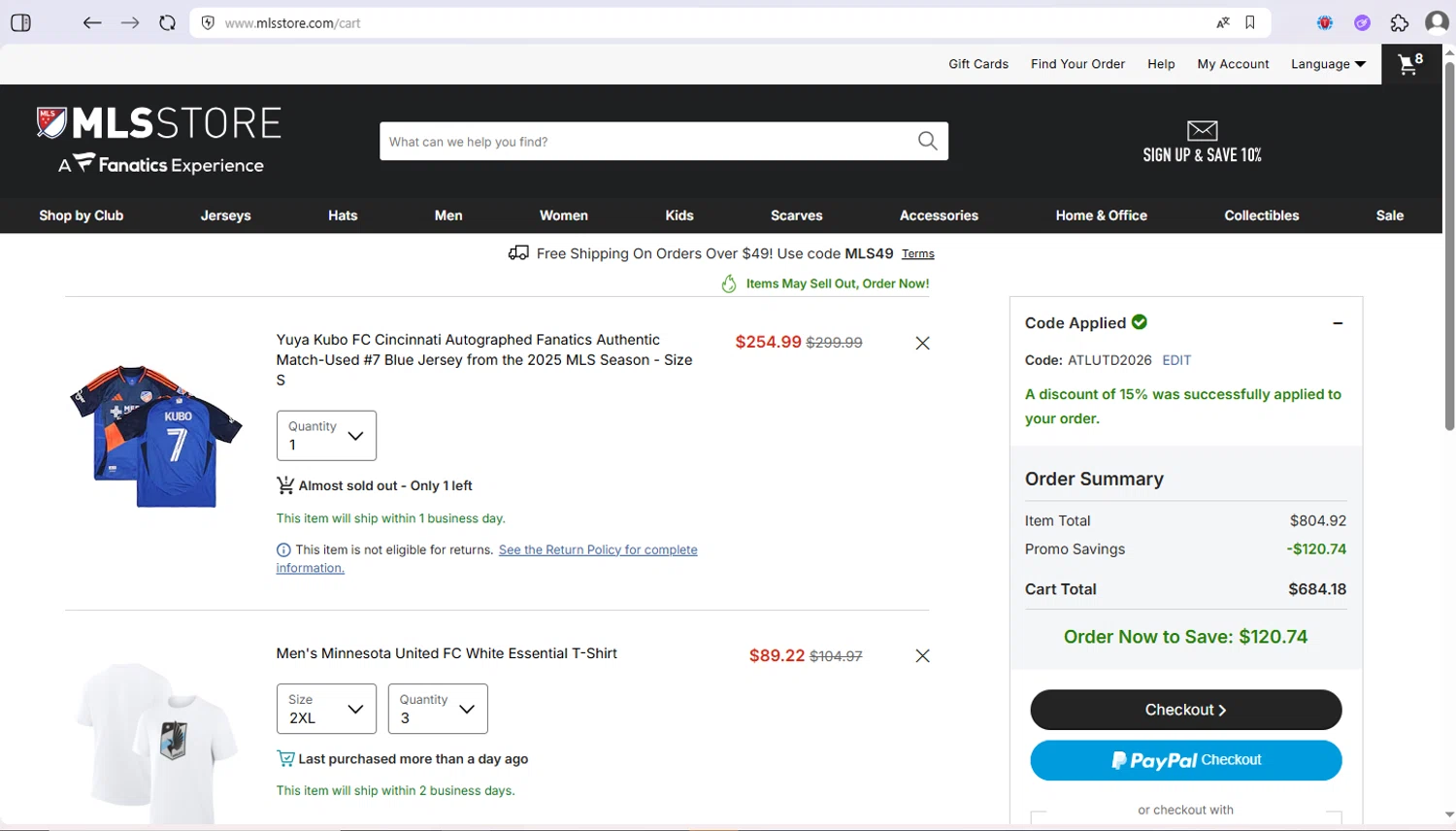Remove the Minnesota United T-Shirt from cart

point(923,656)
